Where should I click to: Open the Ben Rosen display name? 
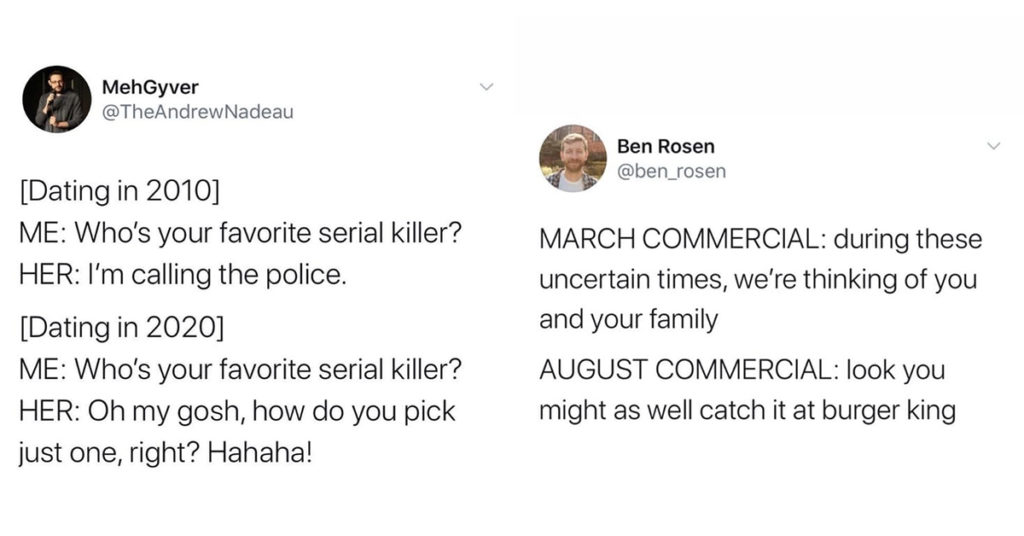[665, 146]
